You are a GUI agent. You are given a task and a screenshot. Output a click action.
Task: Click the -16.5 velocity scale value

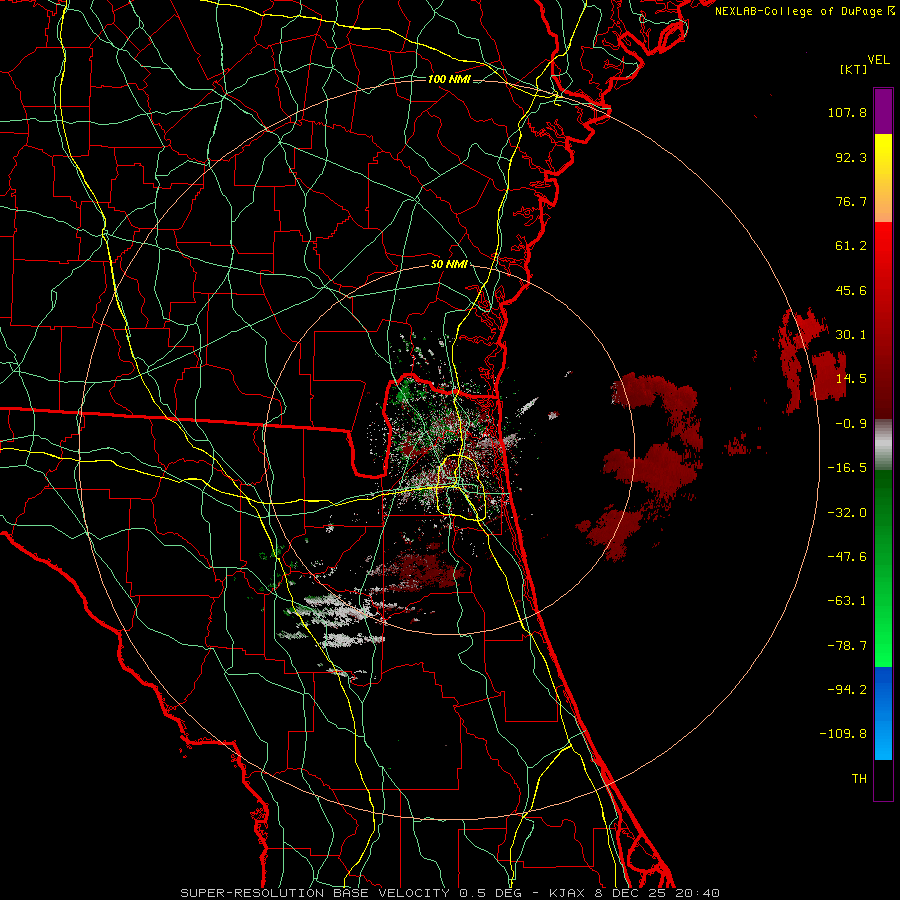(x=847, y=468)
